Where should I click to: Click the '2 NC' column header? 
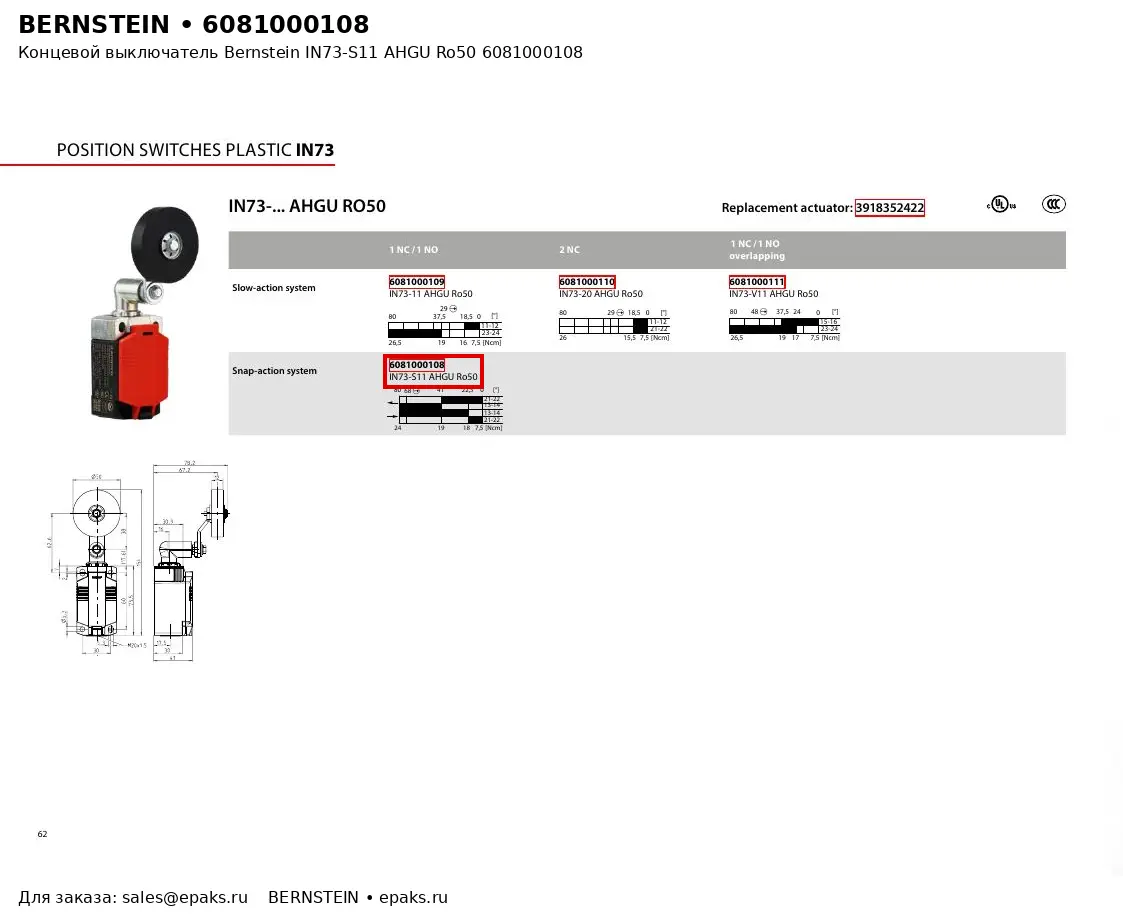point(569,250)
